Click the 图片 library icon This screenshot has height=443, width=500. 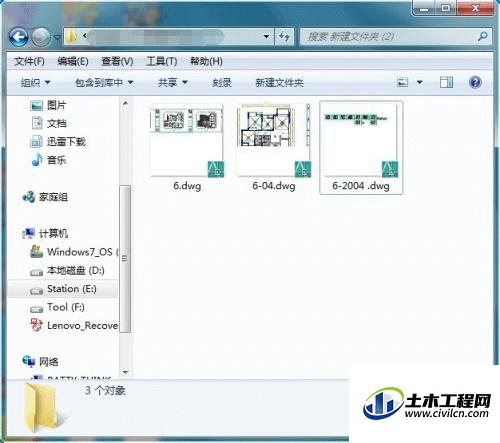tap(37, 105)
